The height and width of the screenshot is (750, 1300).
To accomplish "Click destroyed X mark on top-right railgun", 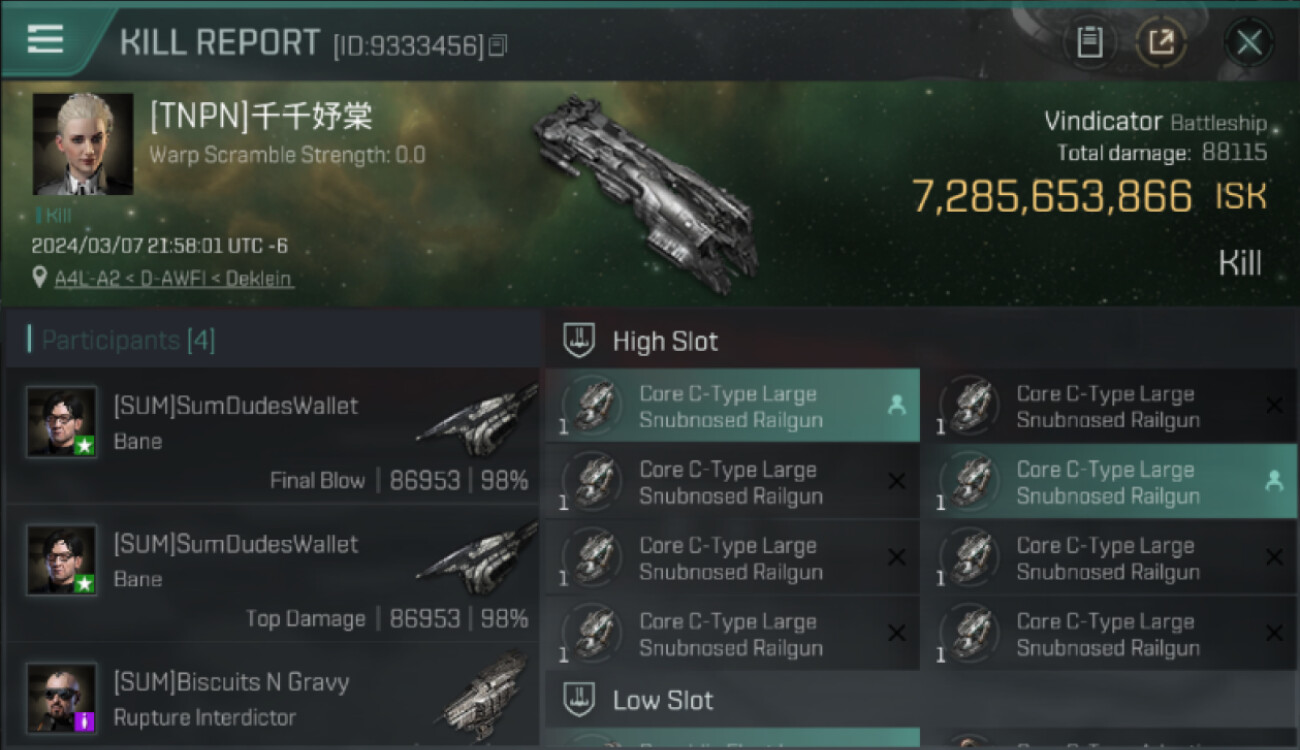I will [1274, 406].
